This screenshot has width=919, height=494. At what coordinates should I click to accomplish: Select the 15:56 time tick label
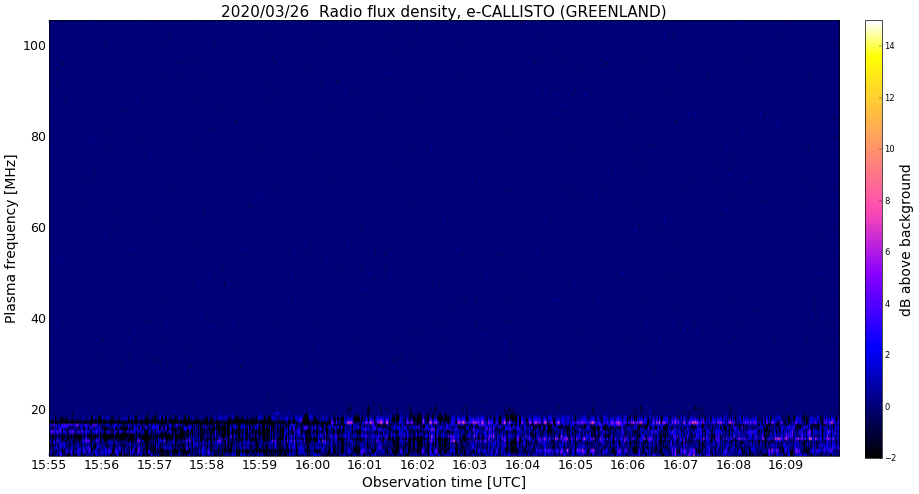pos(101,465)
